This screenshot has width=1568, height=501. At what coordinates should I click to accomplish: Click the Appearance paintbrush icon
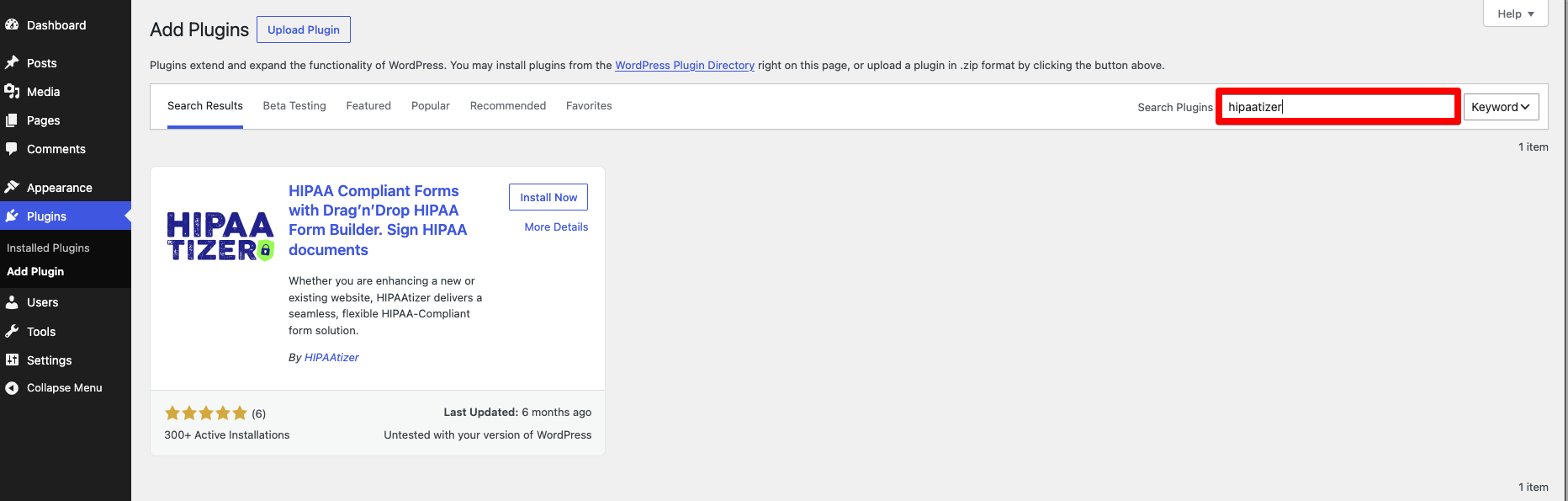pyautogui.click(x=12, y=187)
